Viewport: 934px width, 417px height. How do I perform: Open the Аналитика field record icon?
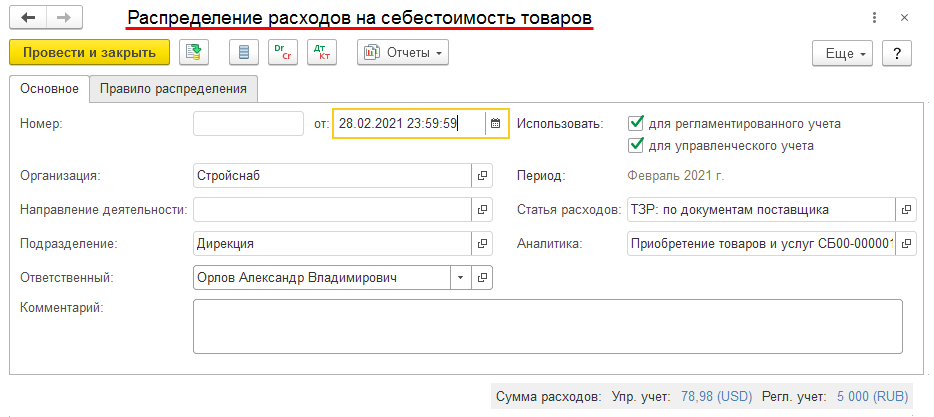(x=906, y=243)
